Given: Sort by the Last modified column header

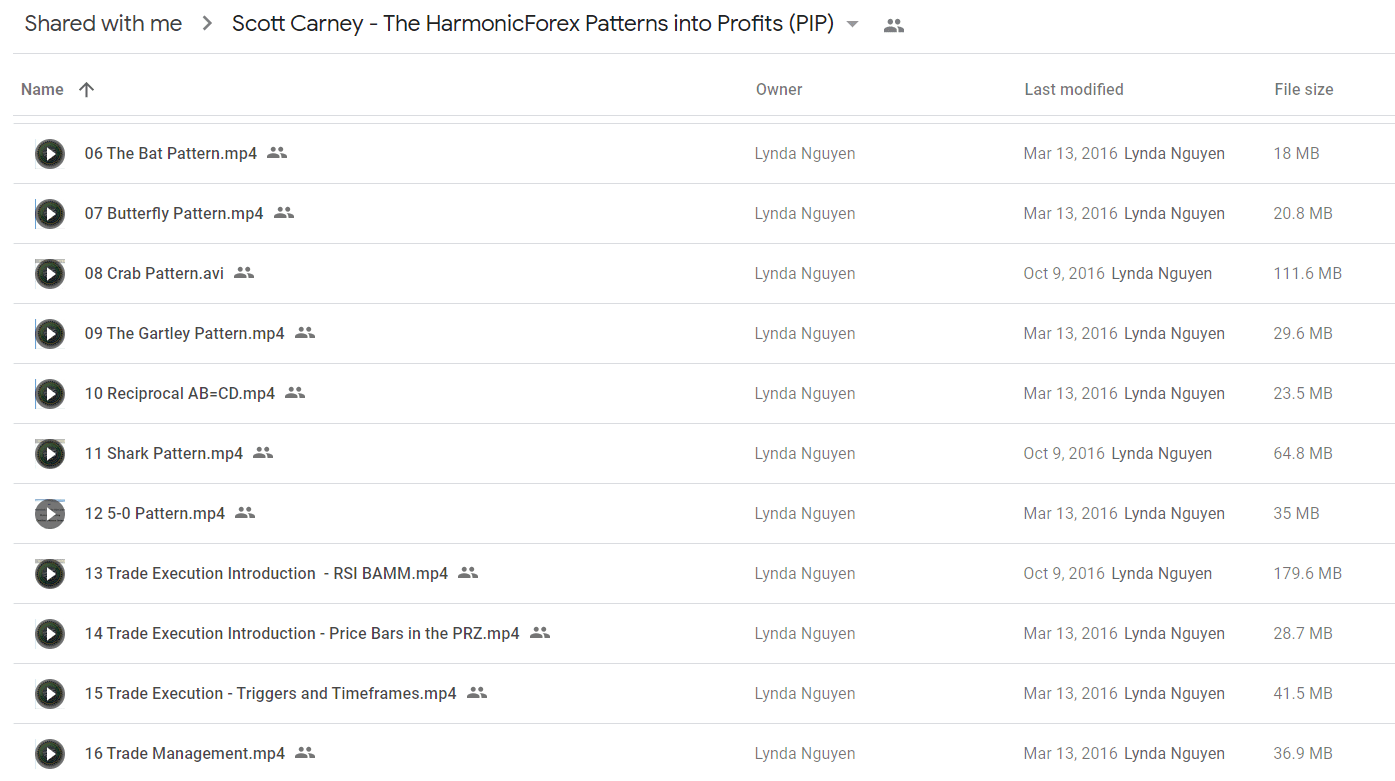Looking at the screenshot, I should tap(1074, 89).
